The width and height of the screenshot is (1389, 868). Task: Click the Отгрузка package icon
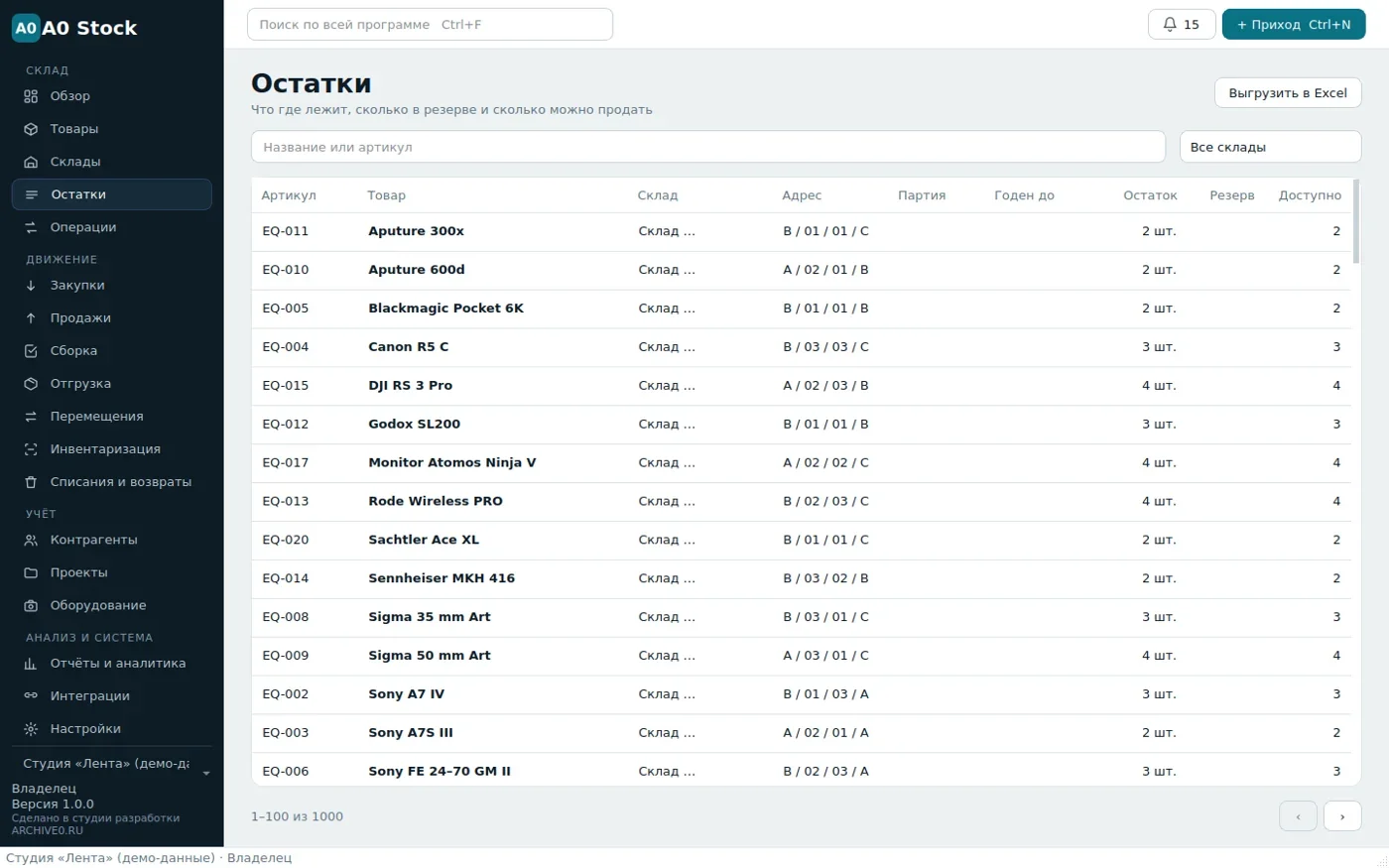pyautogui.click(x=31, y=384)
